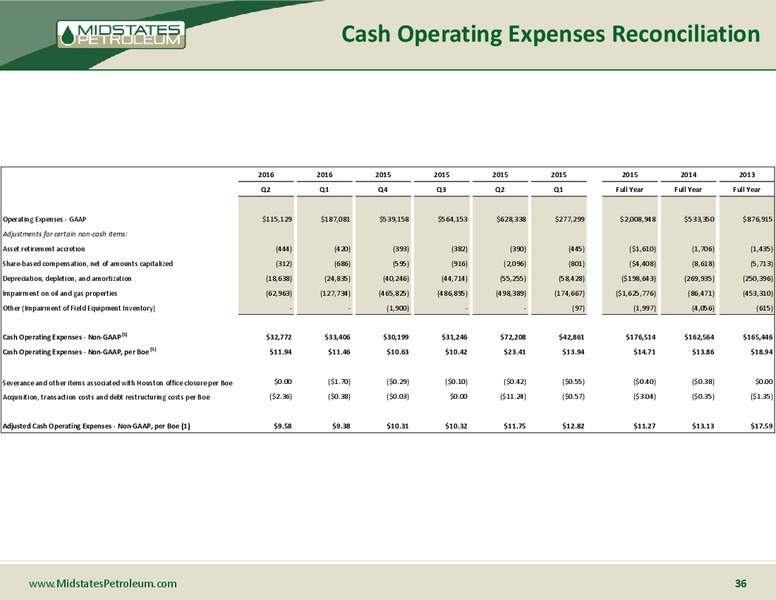
Task: Click acquisition costs value ($11.24)
Action: click(x=513, y=396)
